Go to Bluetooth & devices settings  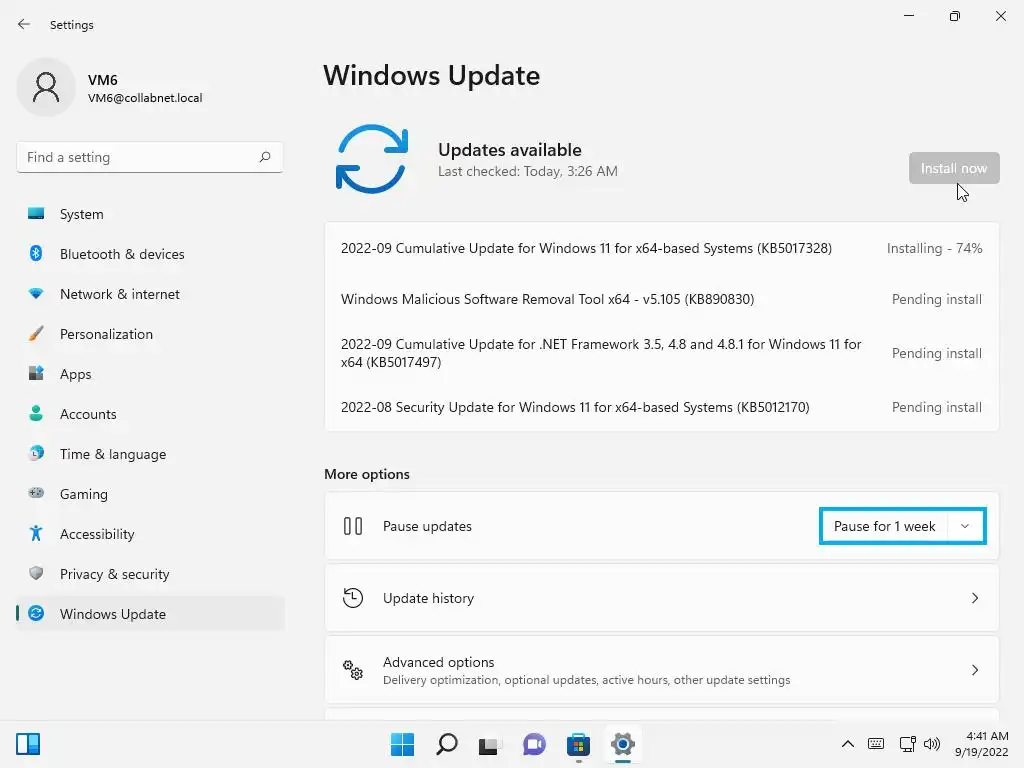coord(150,254)
